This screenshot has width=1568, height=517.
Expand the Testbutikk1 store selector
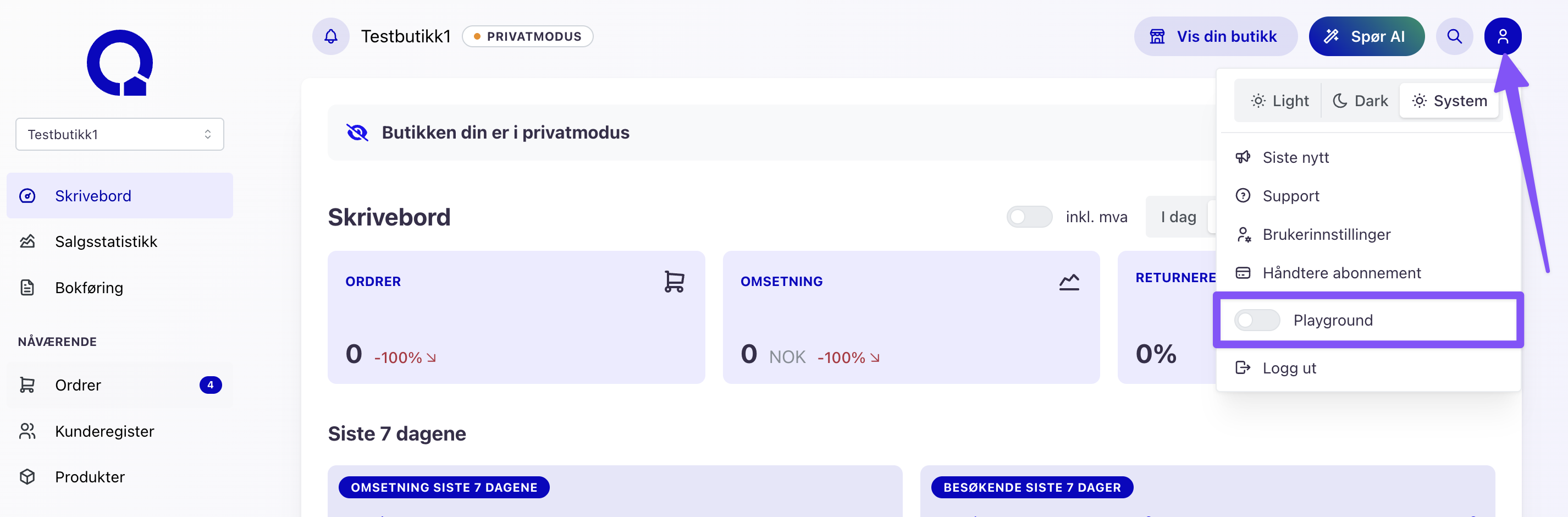coord(120,134)
